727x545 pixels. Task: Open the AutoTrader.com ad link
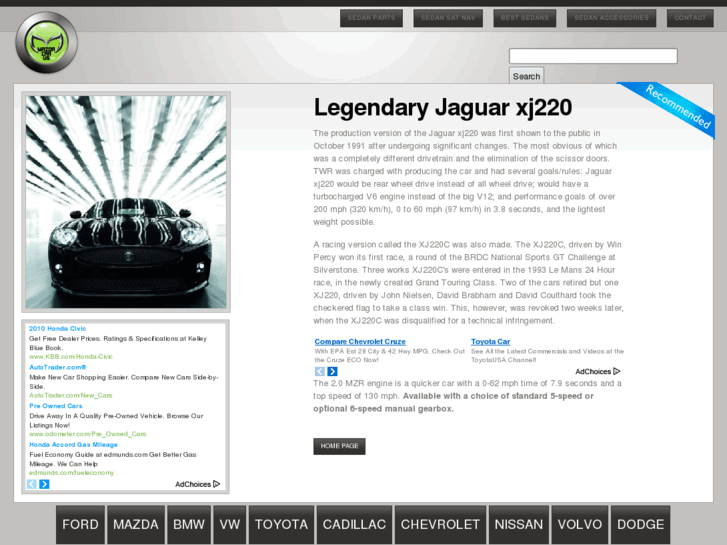(x=57, y=367)
